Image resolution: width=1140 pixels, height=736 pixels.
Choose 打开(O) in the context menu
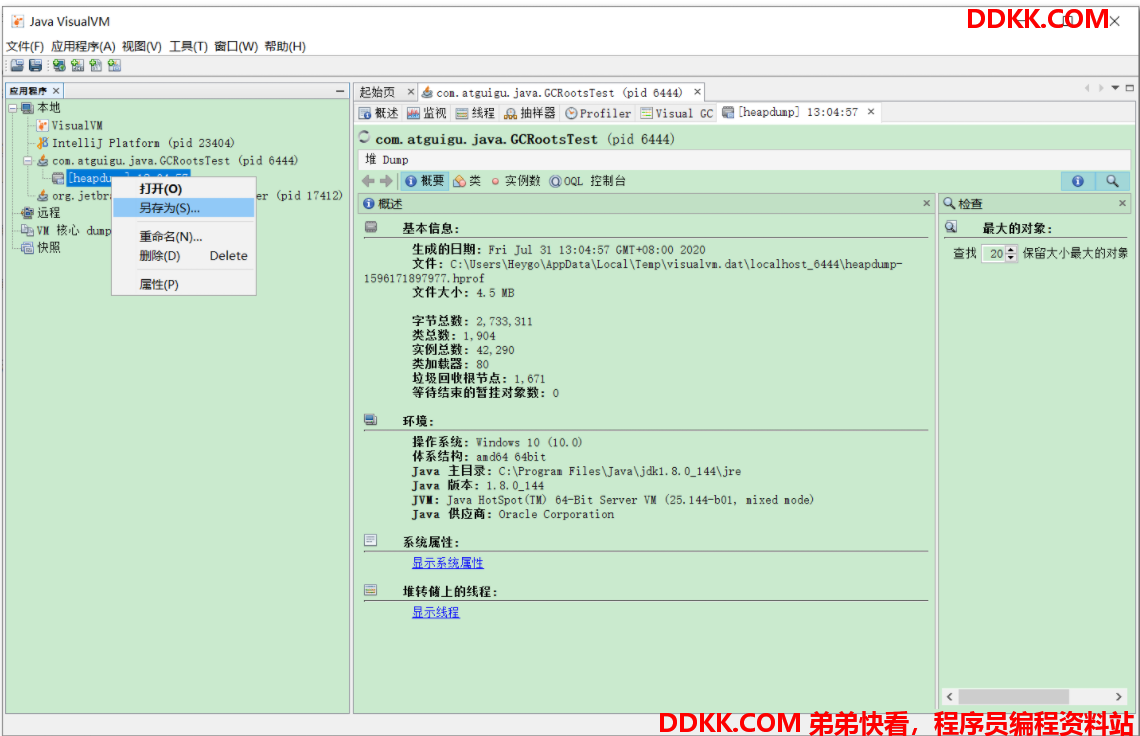pos(183,189)
